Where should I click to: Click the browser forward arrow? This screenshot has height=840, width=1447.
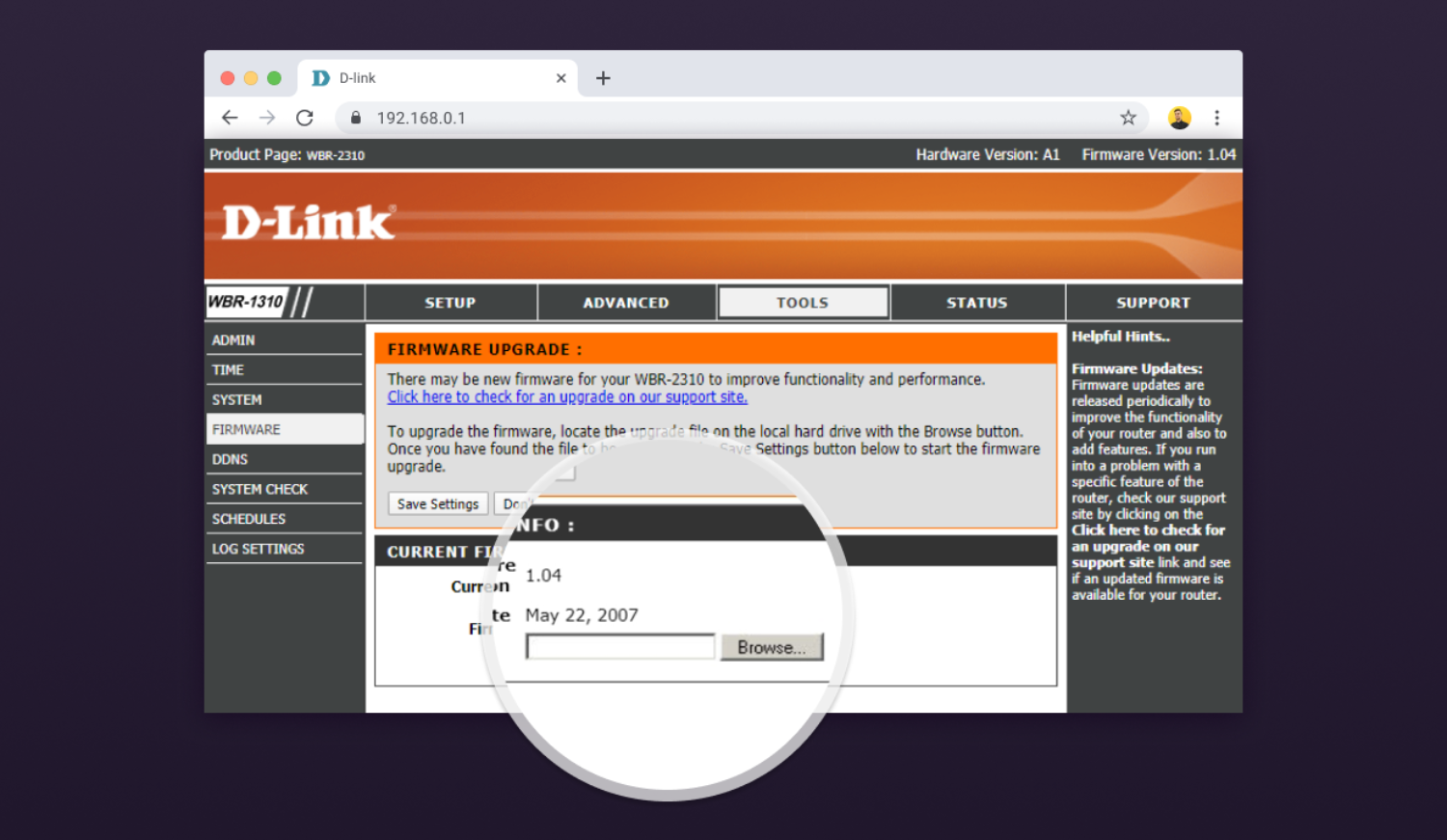tap(267, 118)
